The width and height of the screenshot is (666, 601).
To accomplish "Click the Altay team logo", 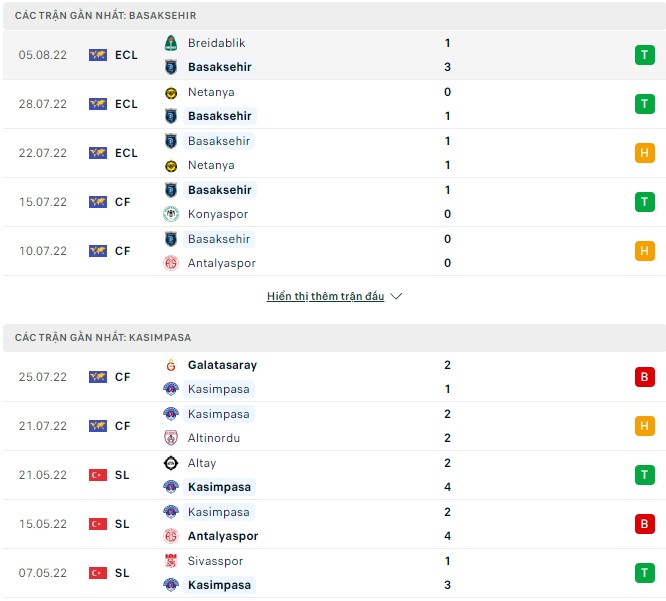I will 171,463.
